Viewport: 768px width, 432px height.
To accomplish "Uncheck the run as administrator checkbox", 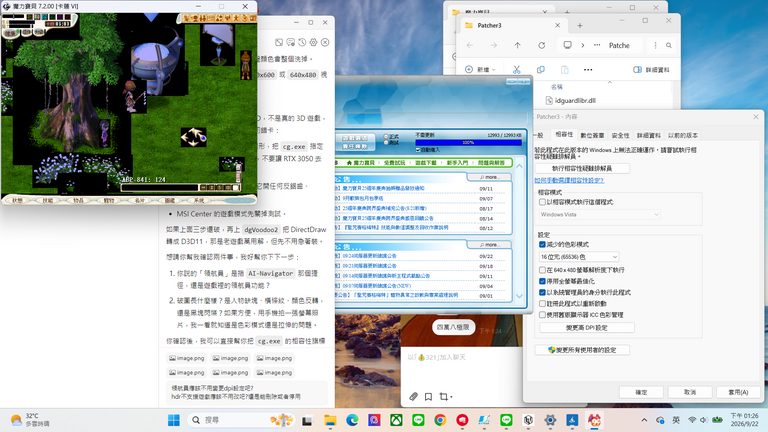I will click(x=542, y=292).
